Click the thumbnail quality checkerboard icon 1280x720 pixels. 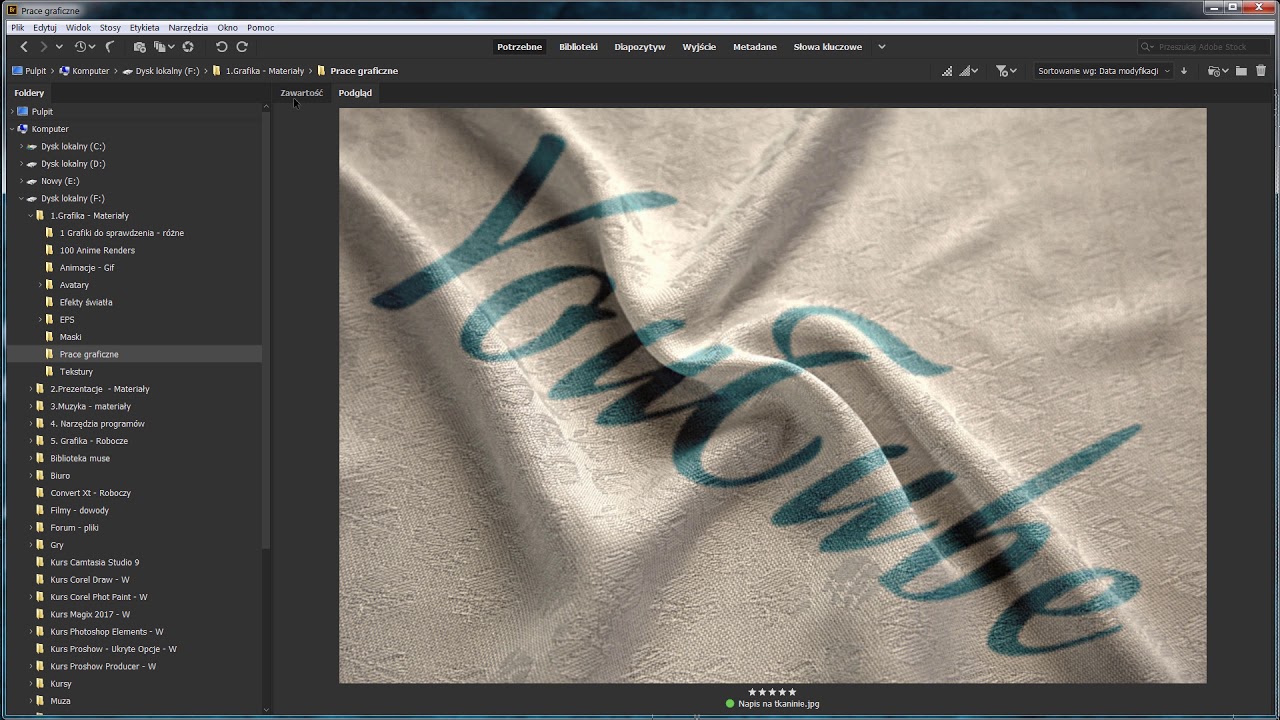[947, 71]
